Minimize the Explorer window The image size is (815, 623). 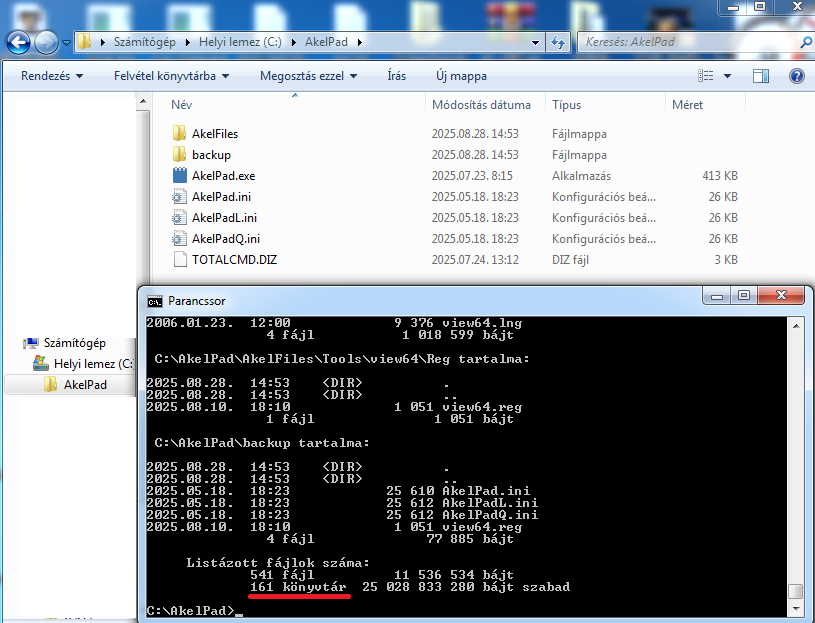click(733, 7)
